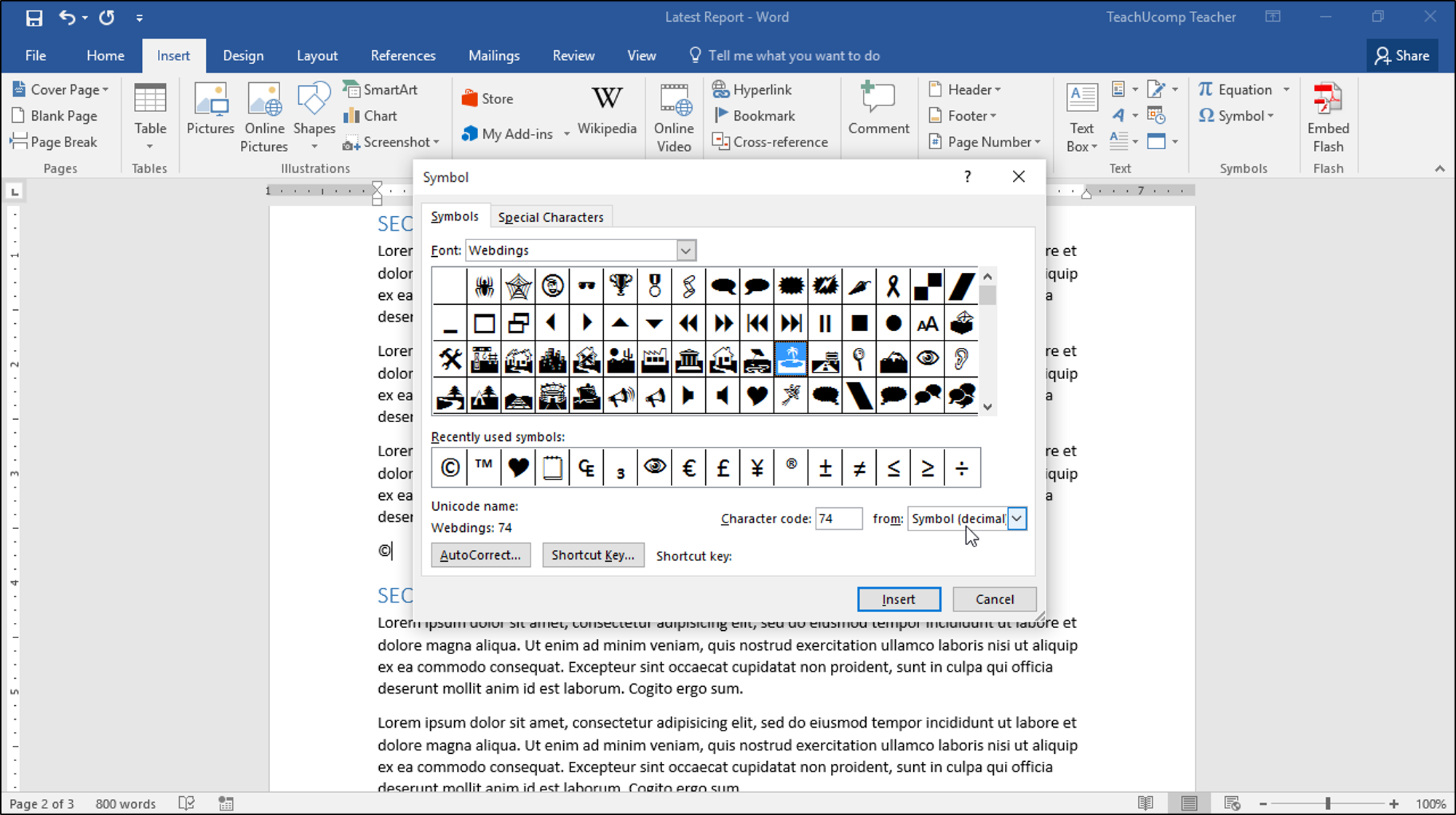Click the symbol grid scroll down arrow
The width and height of the screenshot is (1456, 815).
[x=987, y=407]
